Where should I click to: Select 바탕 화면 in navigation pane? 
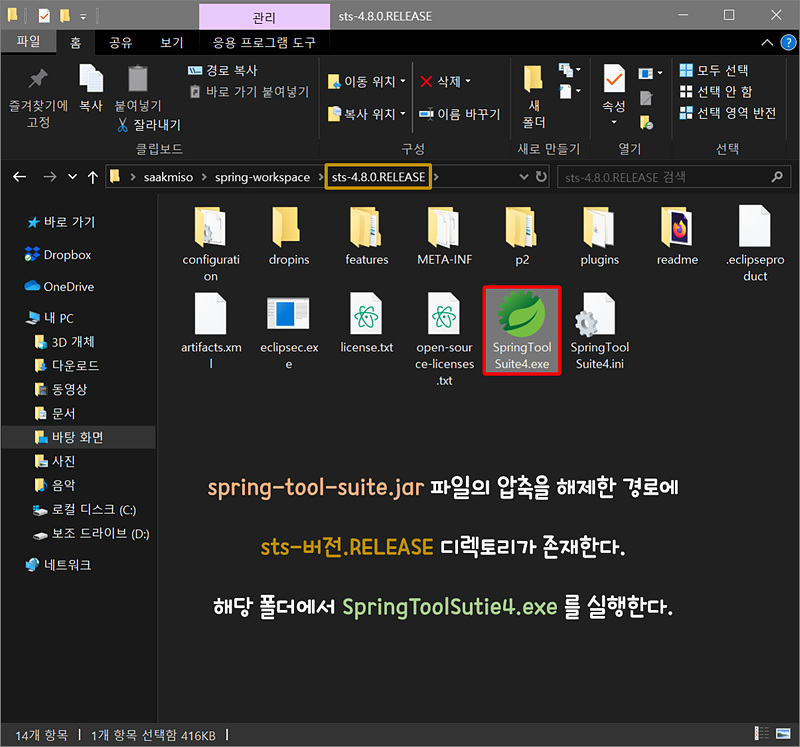78,437
